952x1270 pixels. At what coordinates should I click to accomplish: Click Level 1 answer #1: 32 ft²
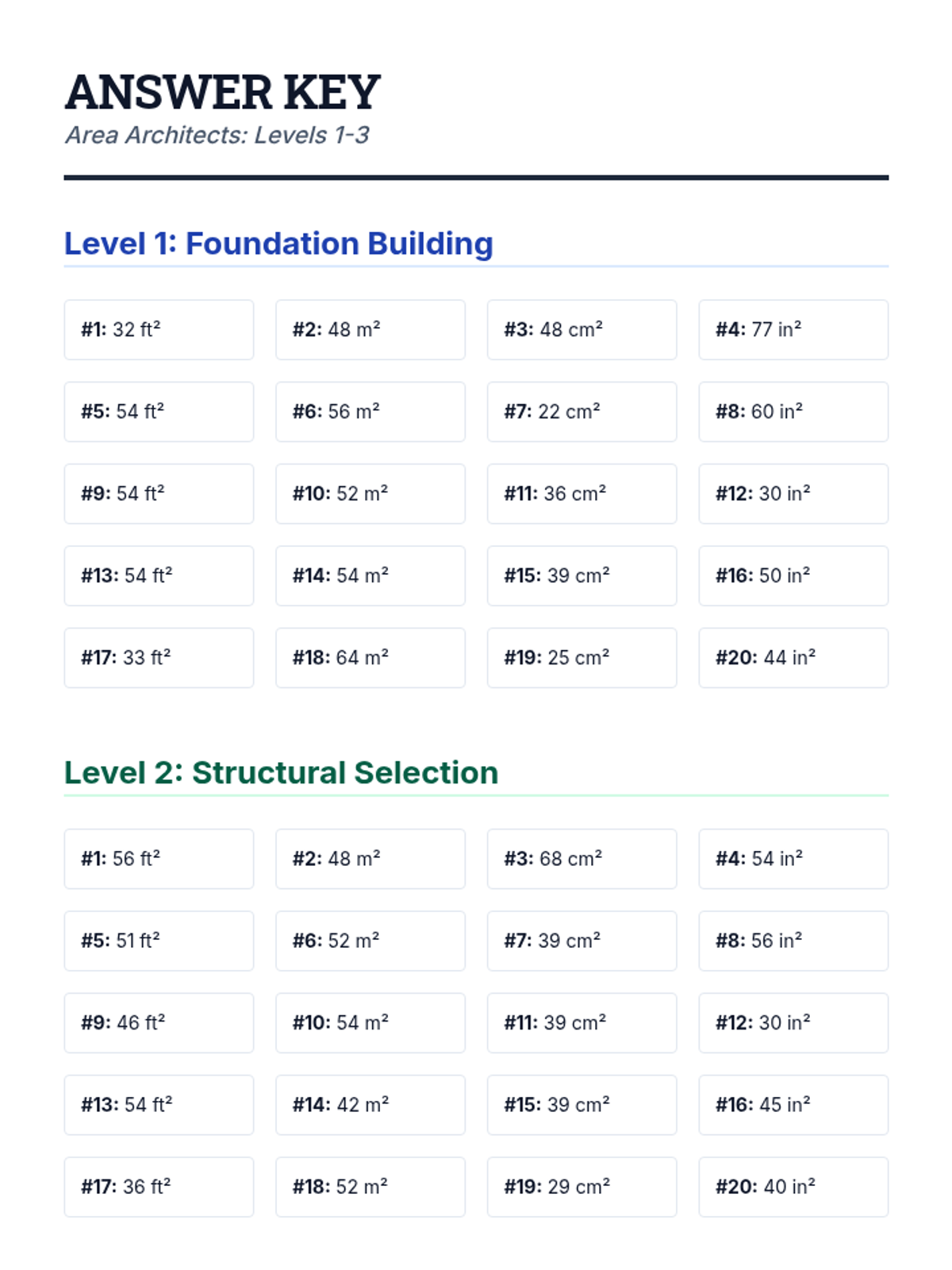point(159,329)
